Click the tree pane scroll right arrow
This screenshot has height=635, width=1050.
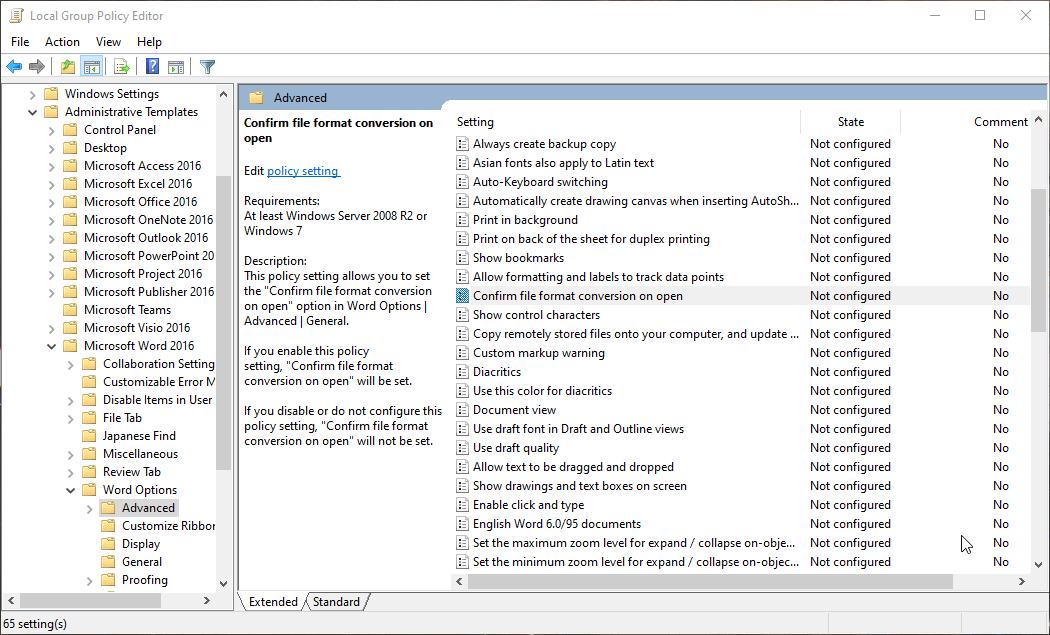[x=207, y=601]
